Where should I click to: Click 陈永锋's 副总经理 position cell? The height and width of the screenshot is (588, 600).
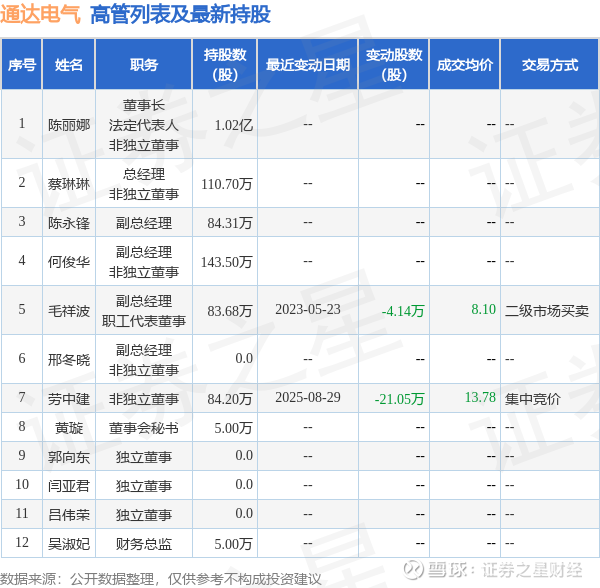[x=143, y=223]
